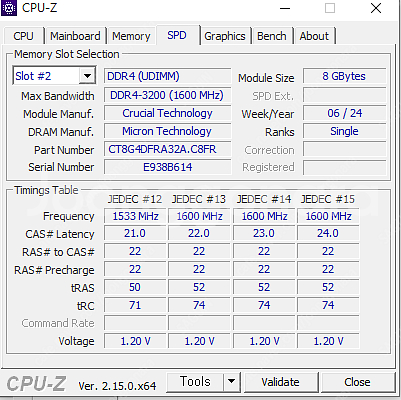Minimize the CPU-Z window
This screenshot has height=400, width=401.
click(x=285, y=8)
